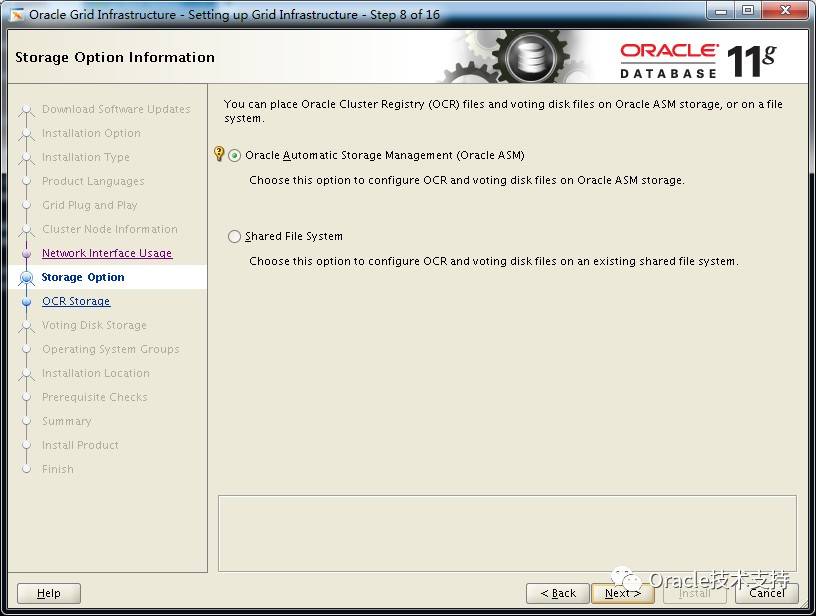Open the Network Interface Usage step link

click(107, 253)
